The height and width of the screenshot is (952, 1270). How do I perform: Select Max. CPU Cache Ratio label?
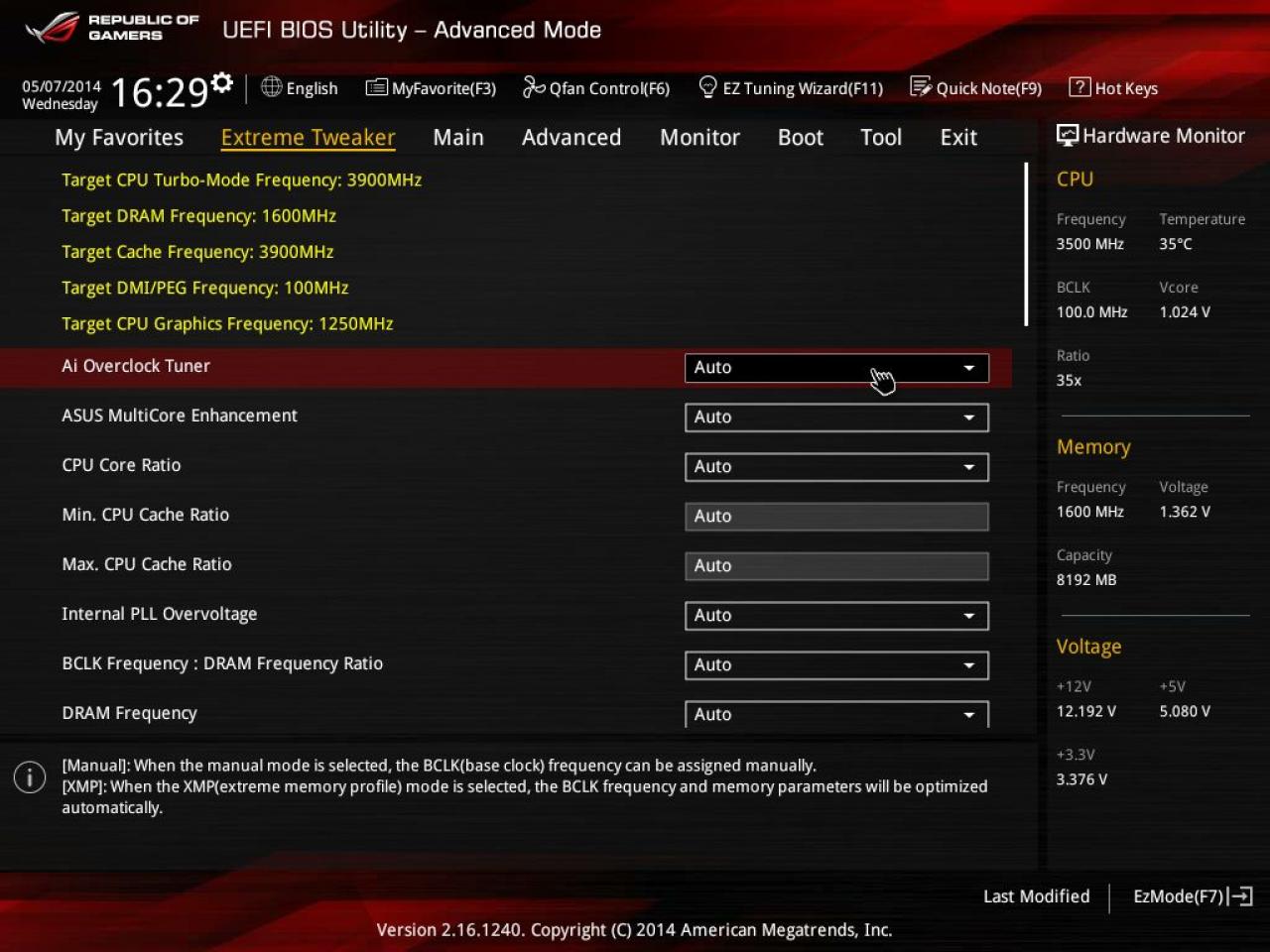[x=147, y=564]
